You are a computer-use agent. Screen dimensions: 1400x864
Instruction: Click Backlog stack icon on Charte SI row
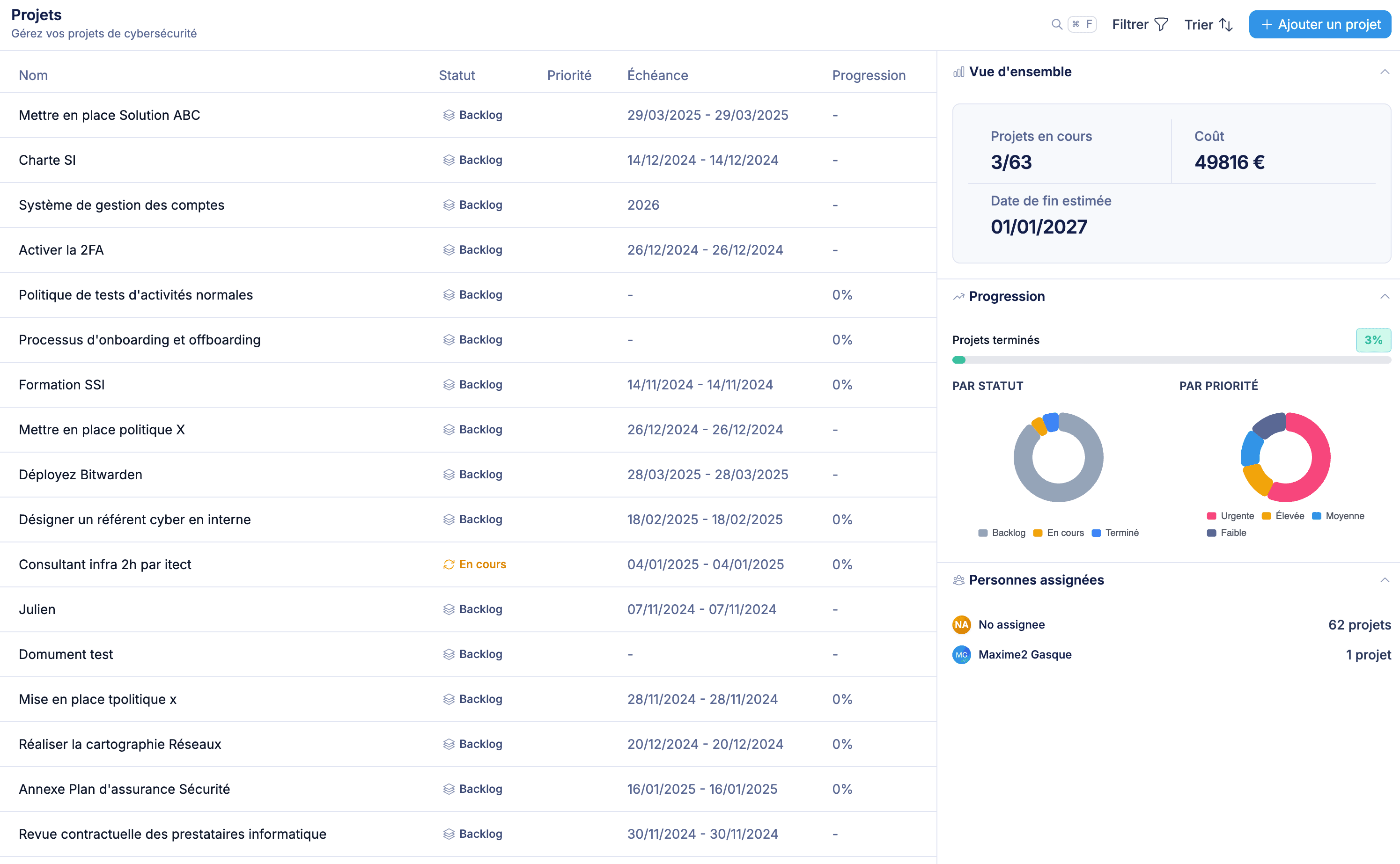(449, 160)
